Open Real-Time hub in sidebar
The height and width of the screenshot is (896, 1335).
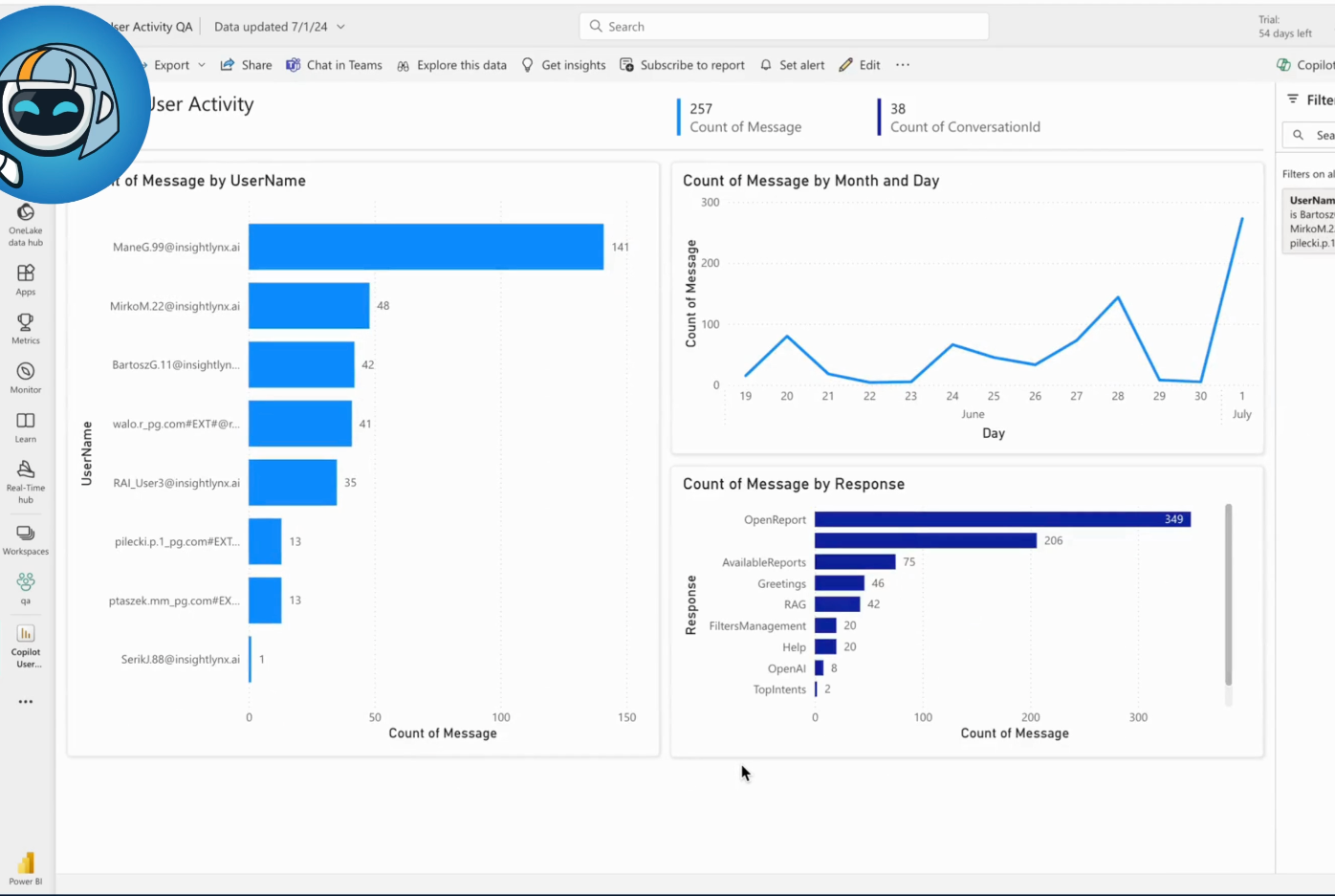point(26,480)
